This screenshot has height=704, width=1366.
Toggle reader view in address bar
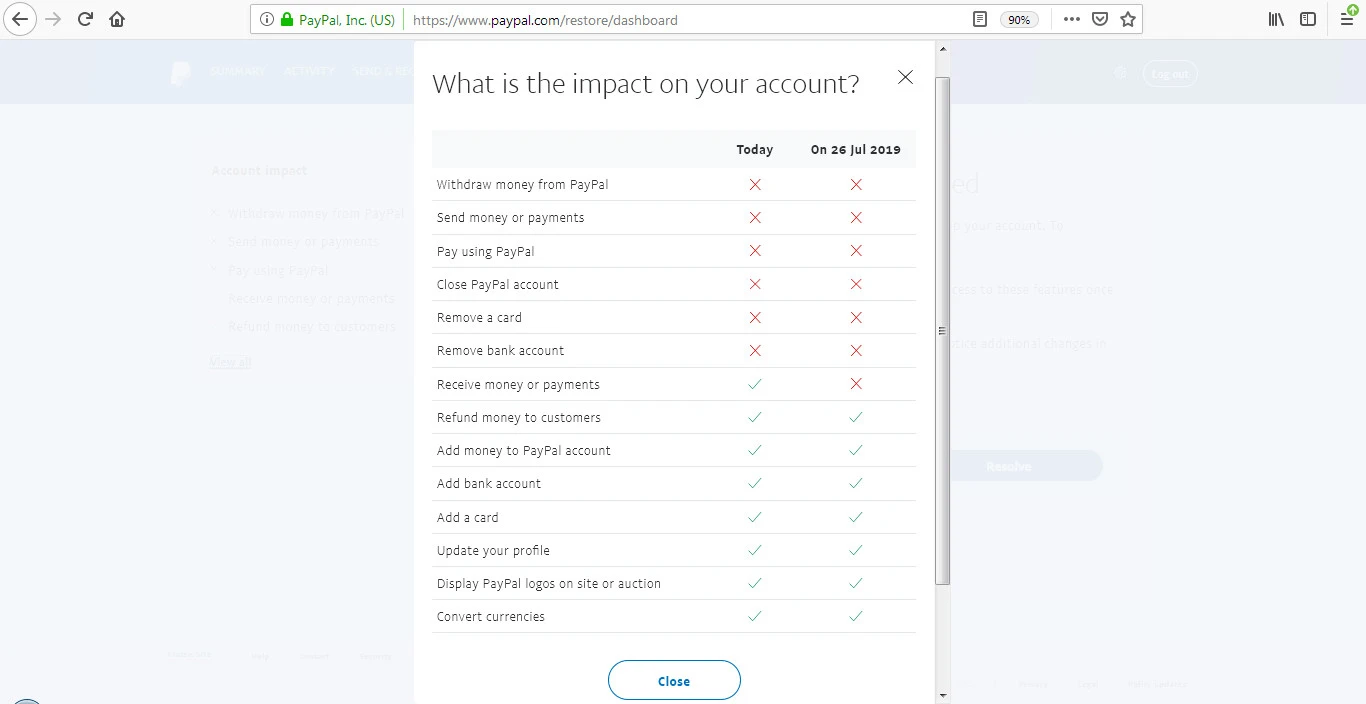[x=980, y=19]
